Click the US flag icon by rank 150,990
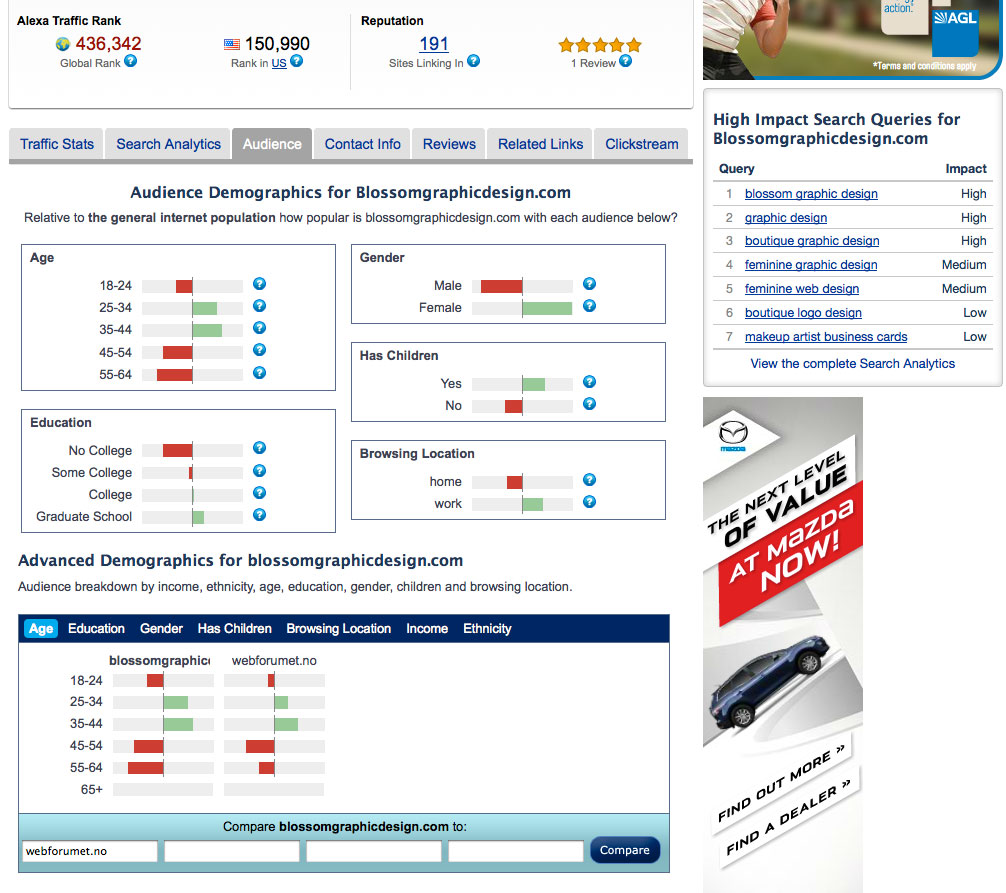Image resolution: width=1006 pixels, height=893 pixels. (x=232, y=44)
